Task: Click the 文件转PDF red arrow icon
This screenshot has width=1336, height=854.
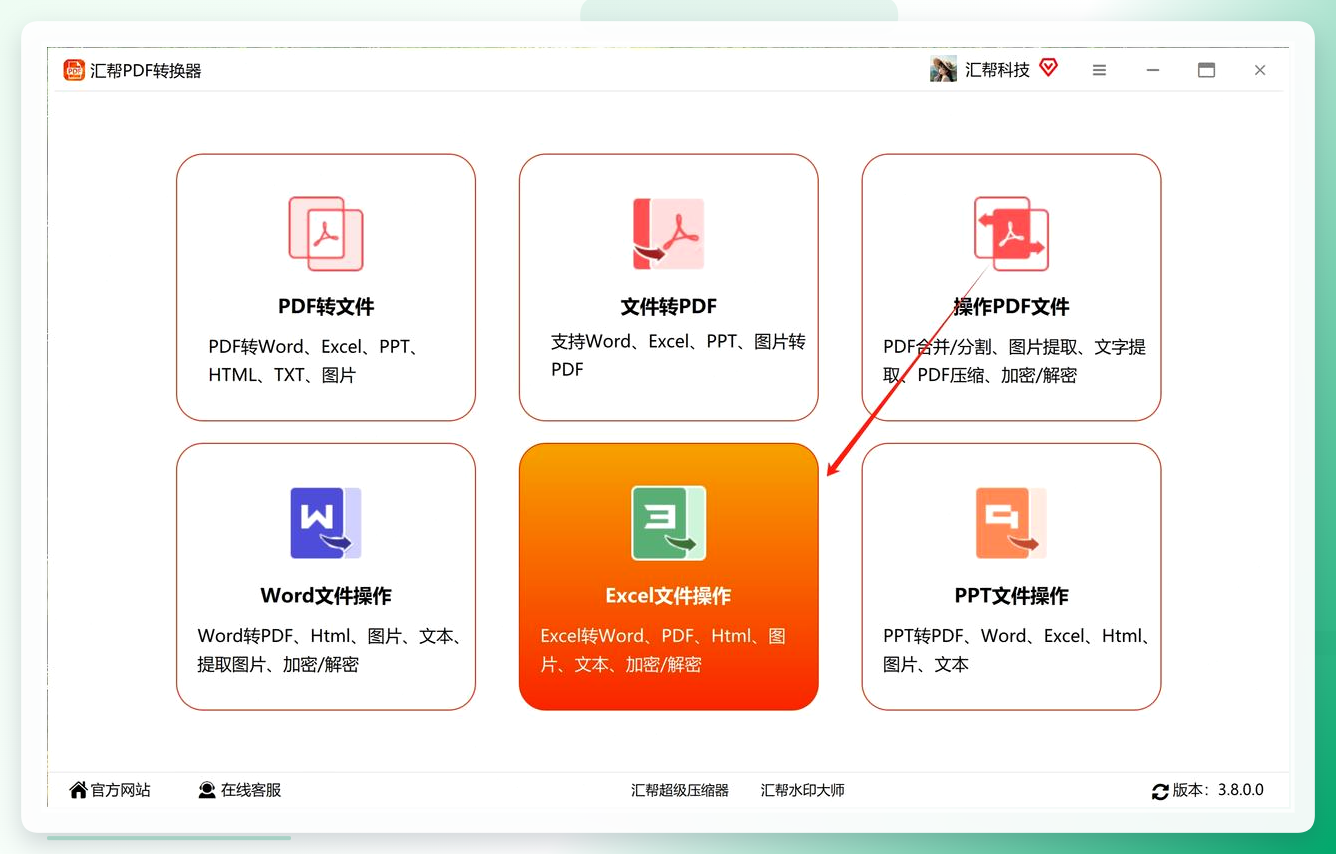Action: coord(668,234)
